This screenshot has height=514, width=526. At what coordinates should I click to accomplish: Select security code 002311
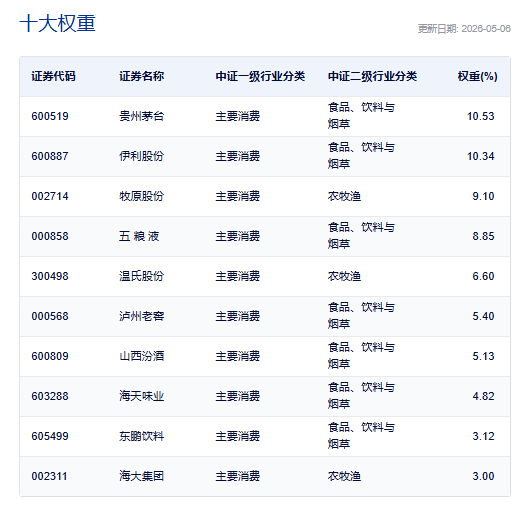(49, 476)
